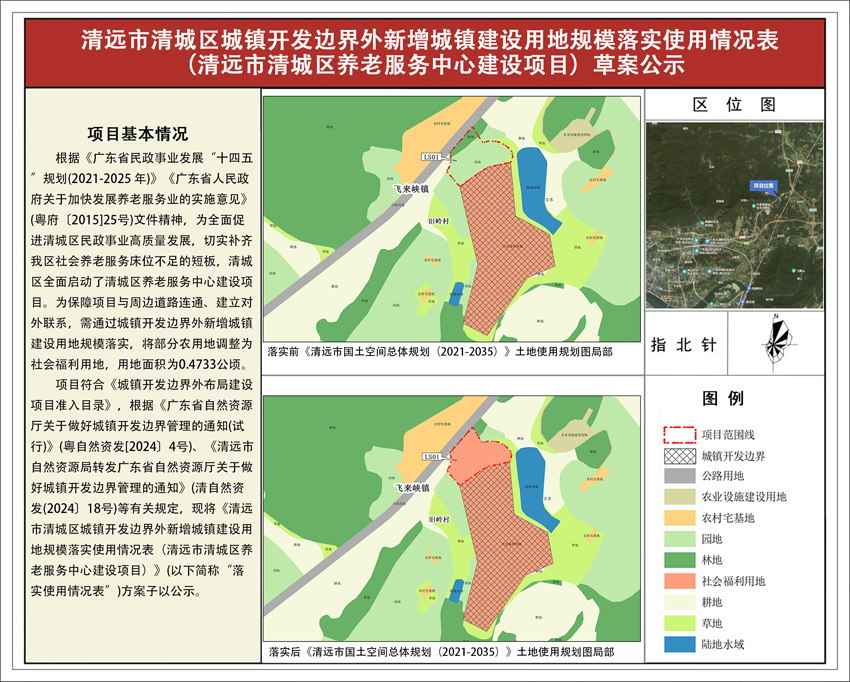Click the 飞来峡镇 label in upper map
Image resolution: width=850 pixels, height=682 pixels.
coord(411,187)
